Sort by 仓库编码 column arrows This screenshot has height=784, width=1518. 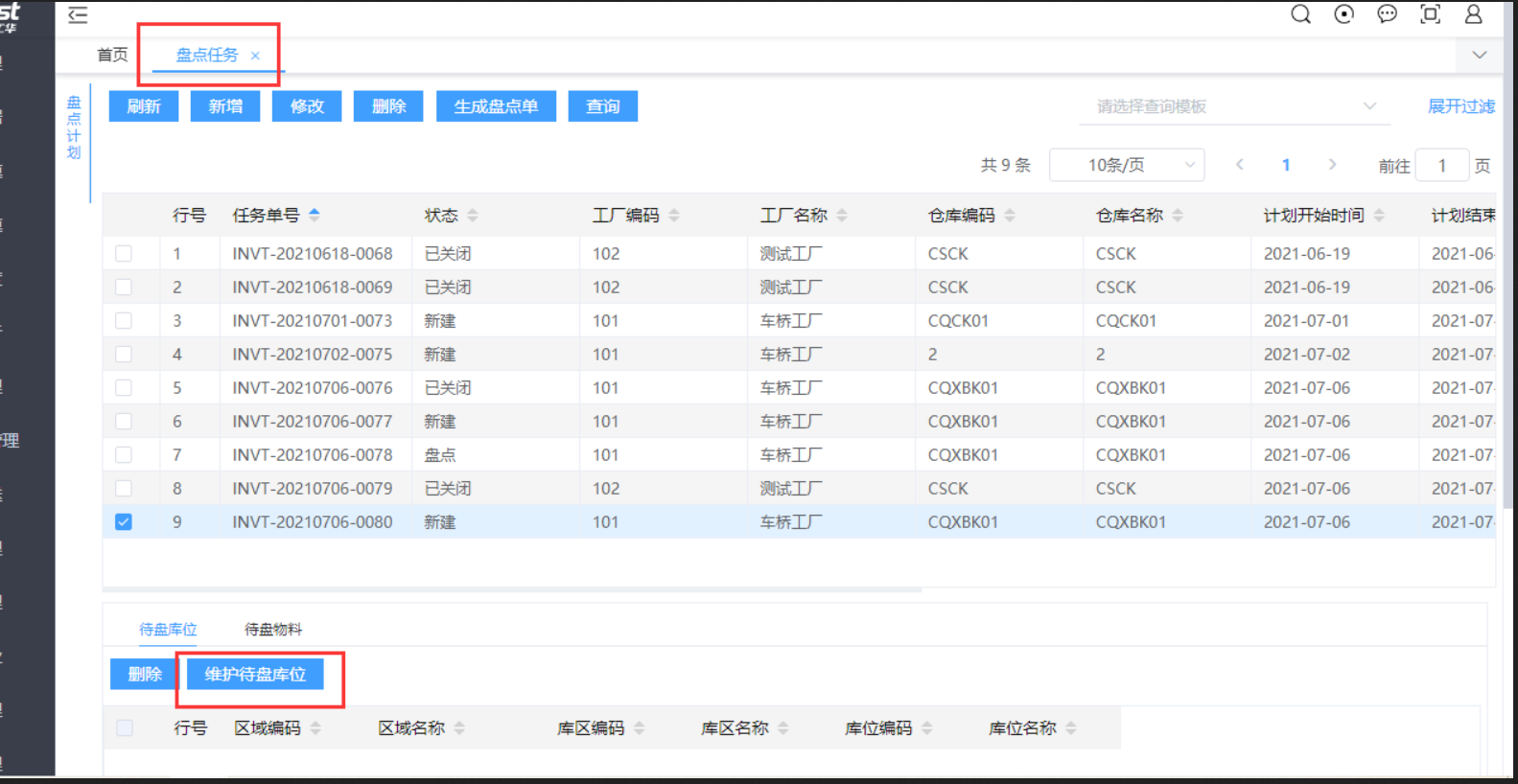tap(1009, 215)
